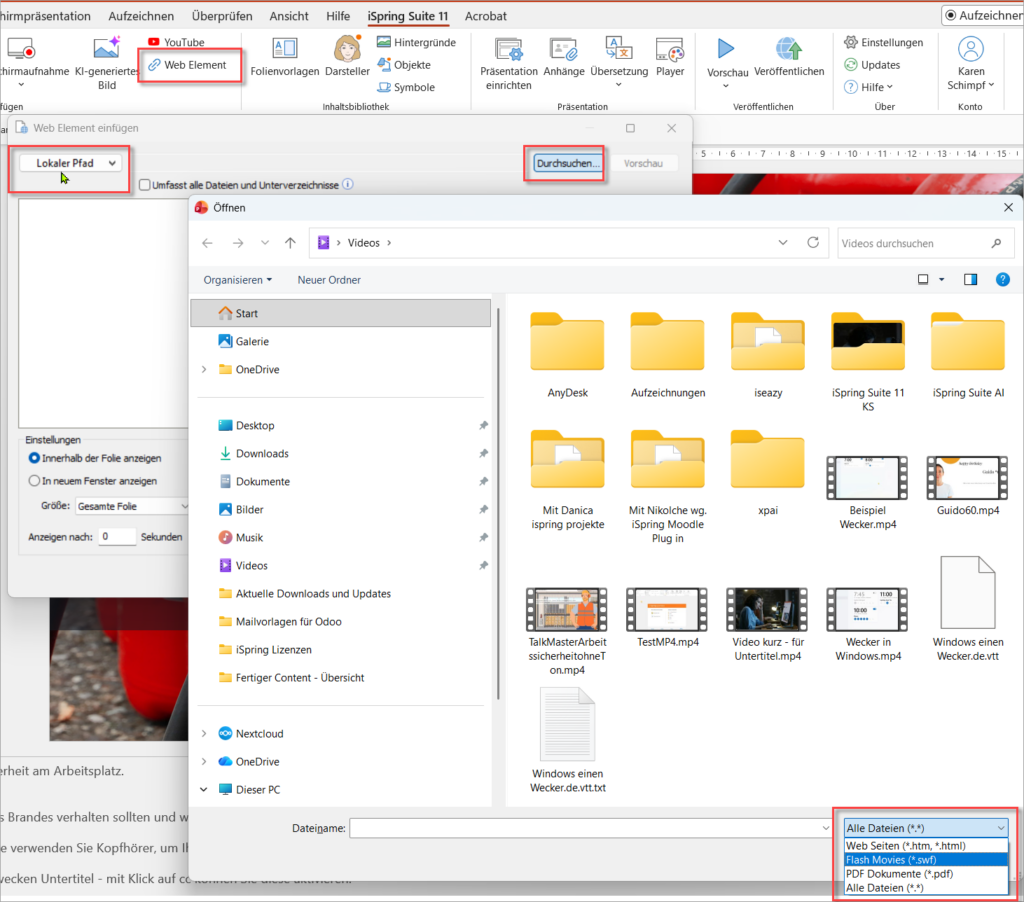
Task: Click the refresh icon in Öffnen dialog
Action: 813,243
